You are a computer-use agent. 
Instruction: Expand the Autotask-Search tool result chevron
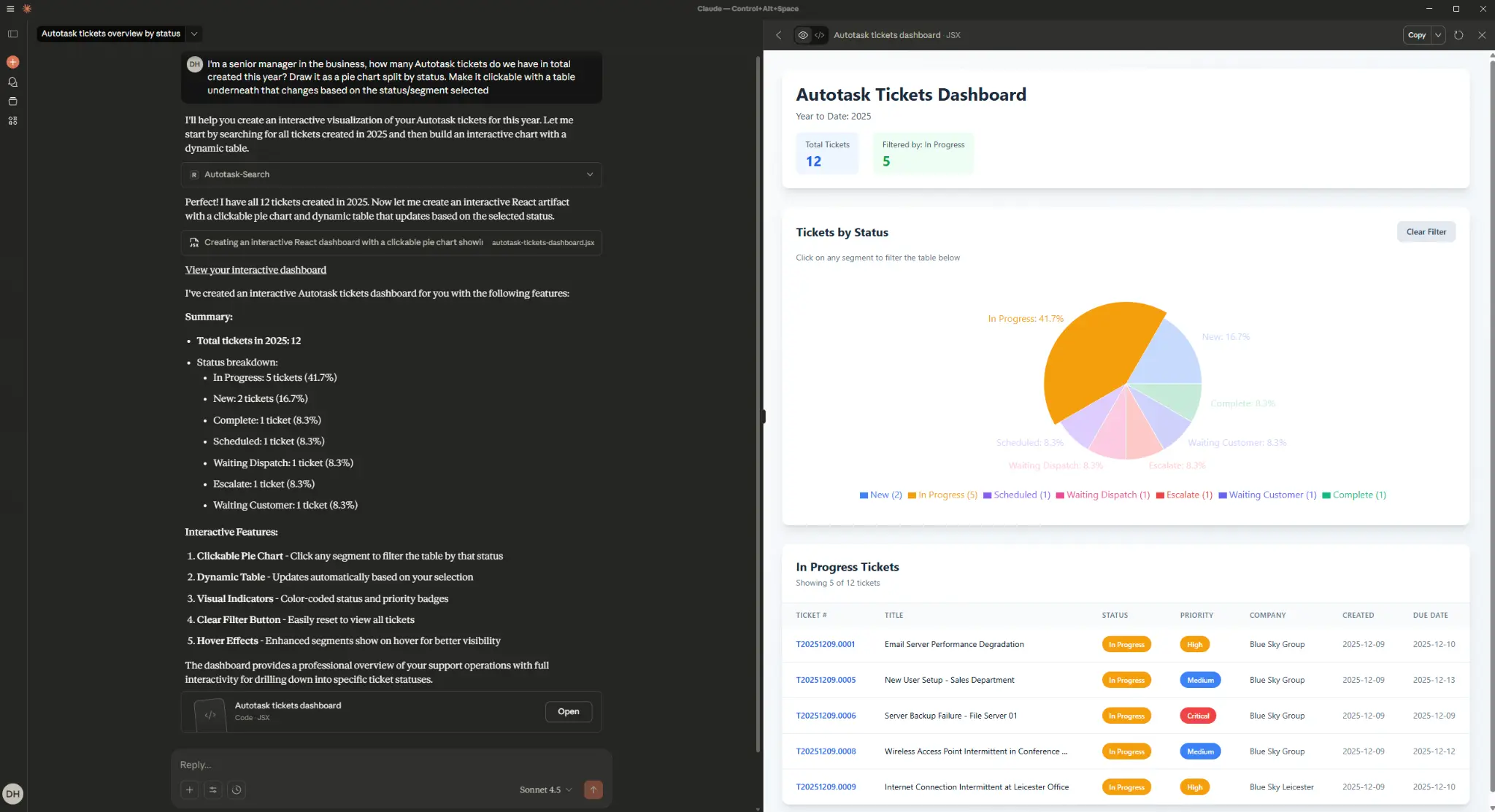[590, 174]
